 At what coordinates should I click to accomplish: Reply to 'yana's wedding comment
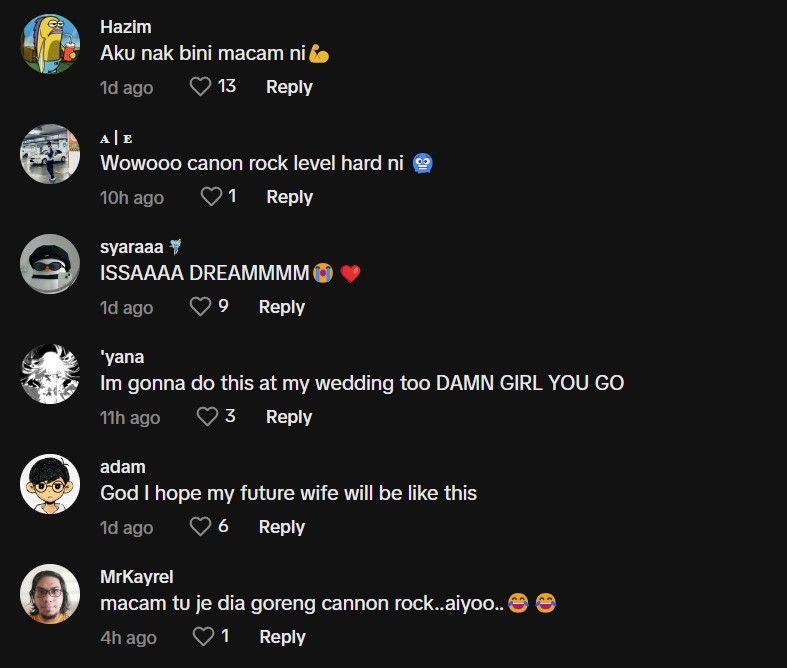[289, 417]
